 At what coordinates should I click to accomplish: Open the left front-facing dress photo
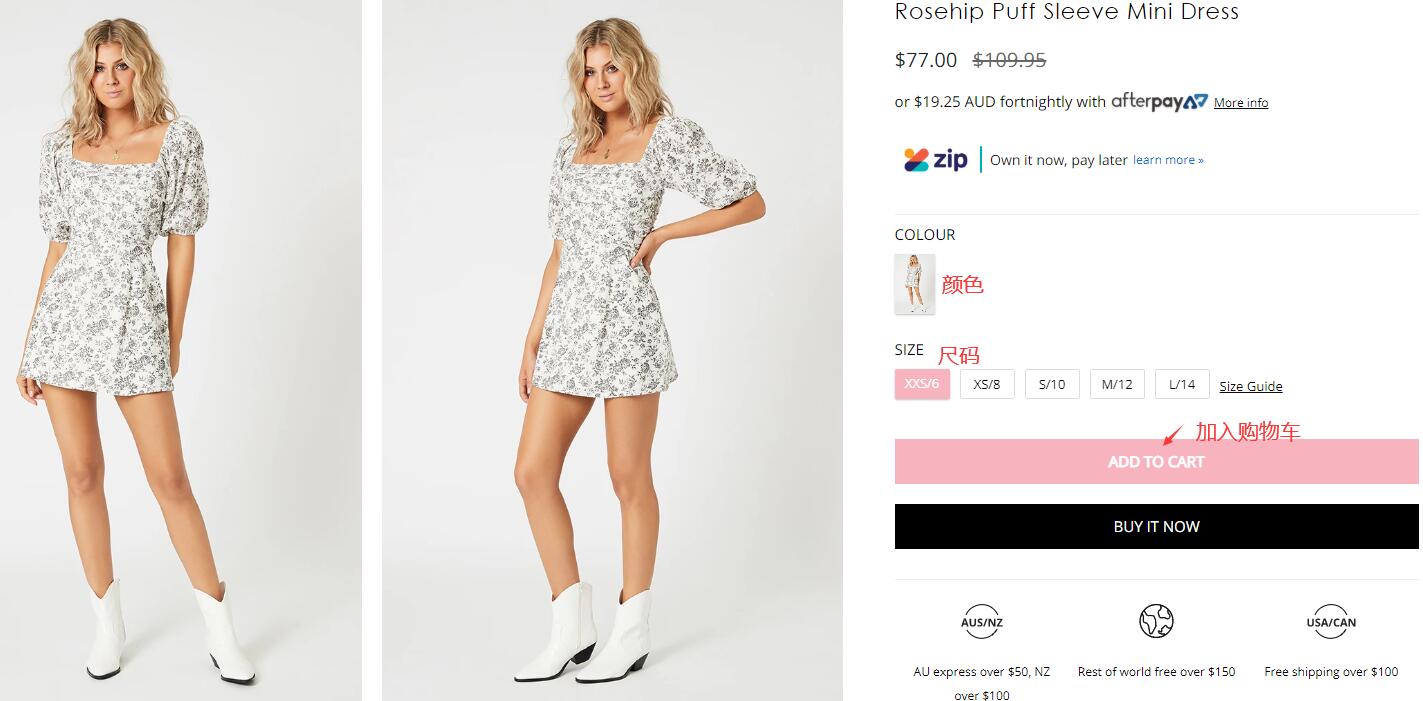(x=181, y=350)
